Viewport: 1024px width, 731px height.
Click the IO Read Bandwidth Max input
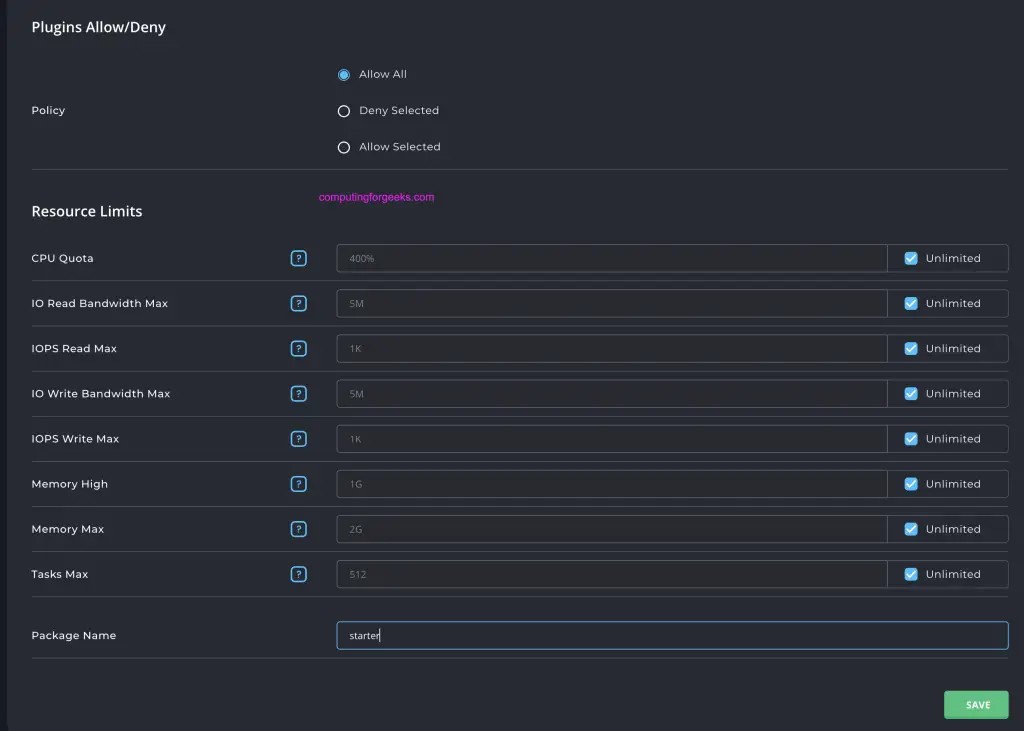pyautogui.click(x=612, y=303)
